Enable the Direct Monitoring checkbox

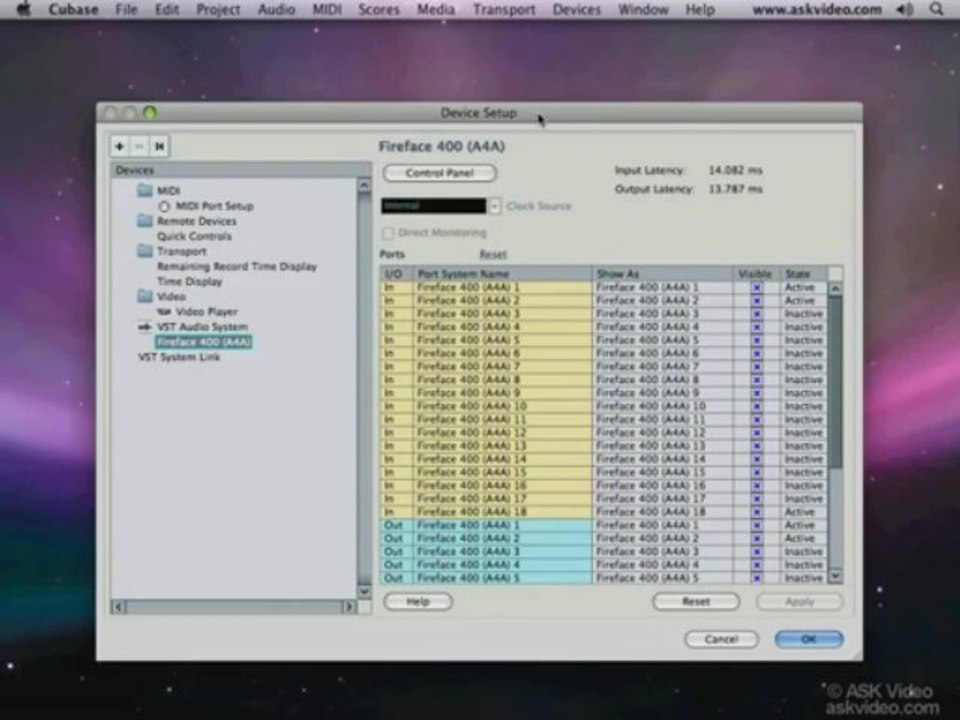(x=388, y=233)
